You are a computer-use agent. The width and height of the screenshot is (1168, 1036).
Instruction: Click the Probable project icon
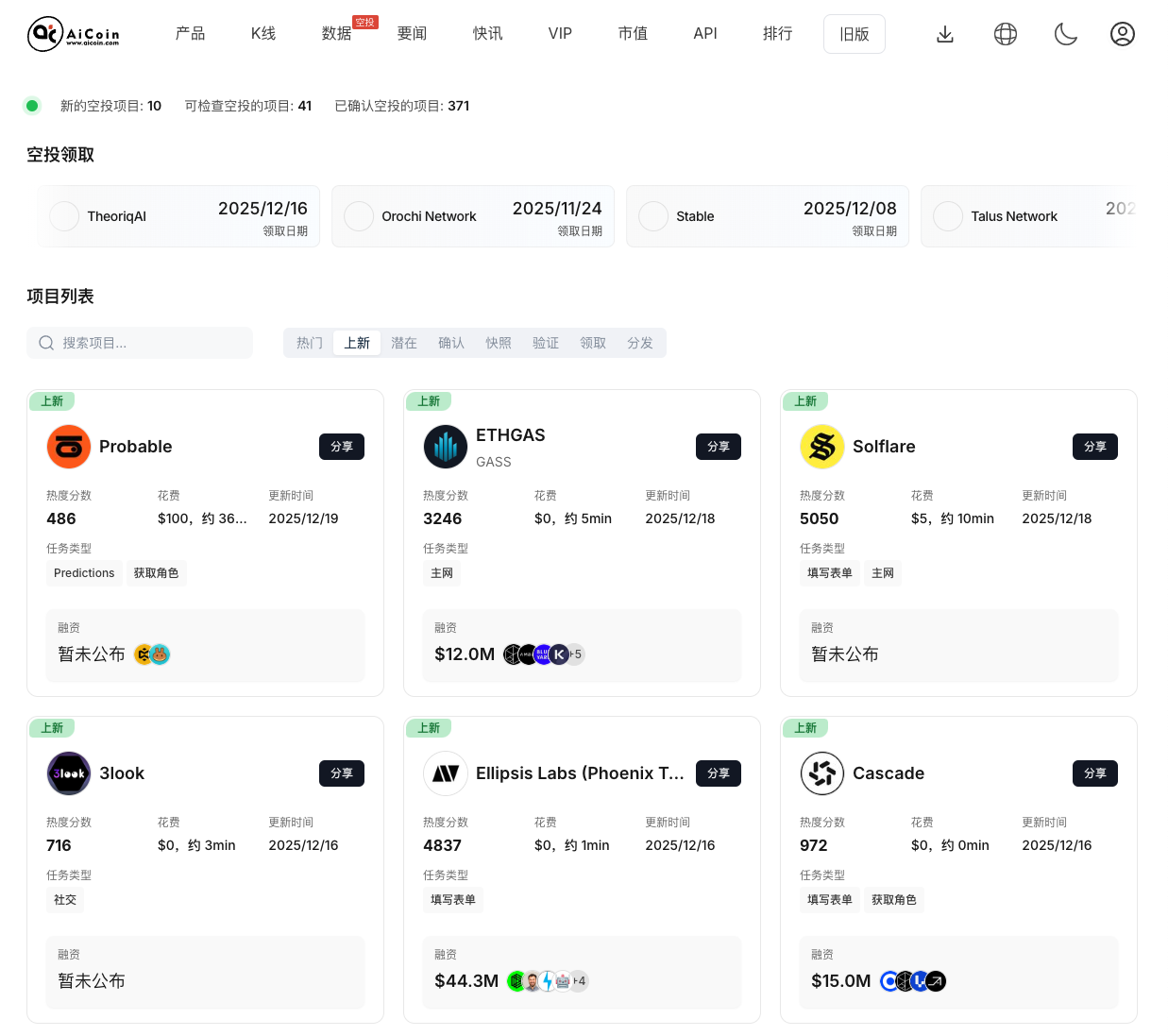coord(68,447)
